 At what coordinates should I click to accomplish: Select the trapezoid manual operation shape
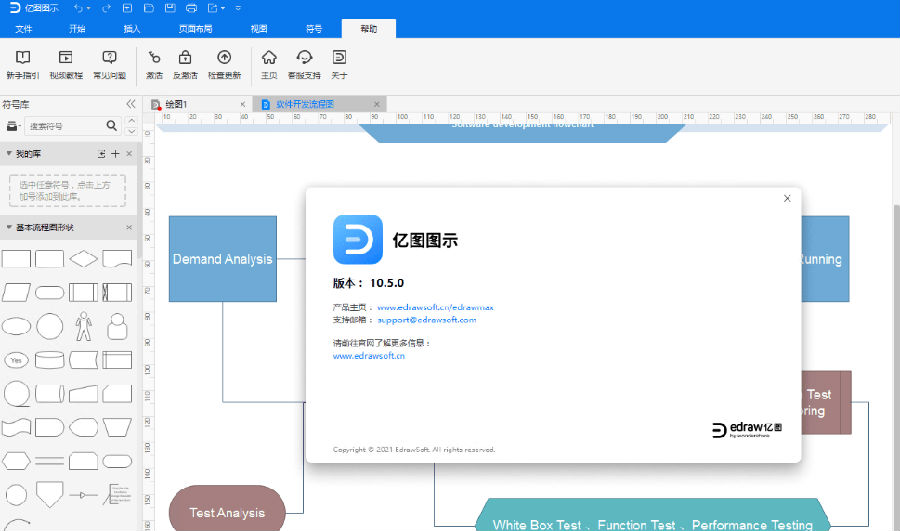[117, 427]
